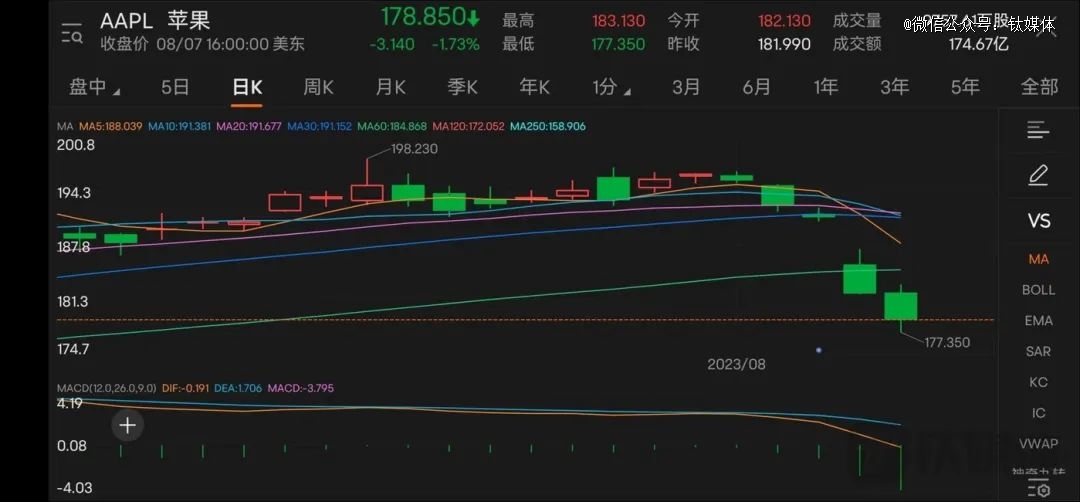1080x502 pixels.
Task: Click the 最高 value 183.130
Action: 619,21
